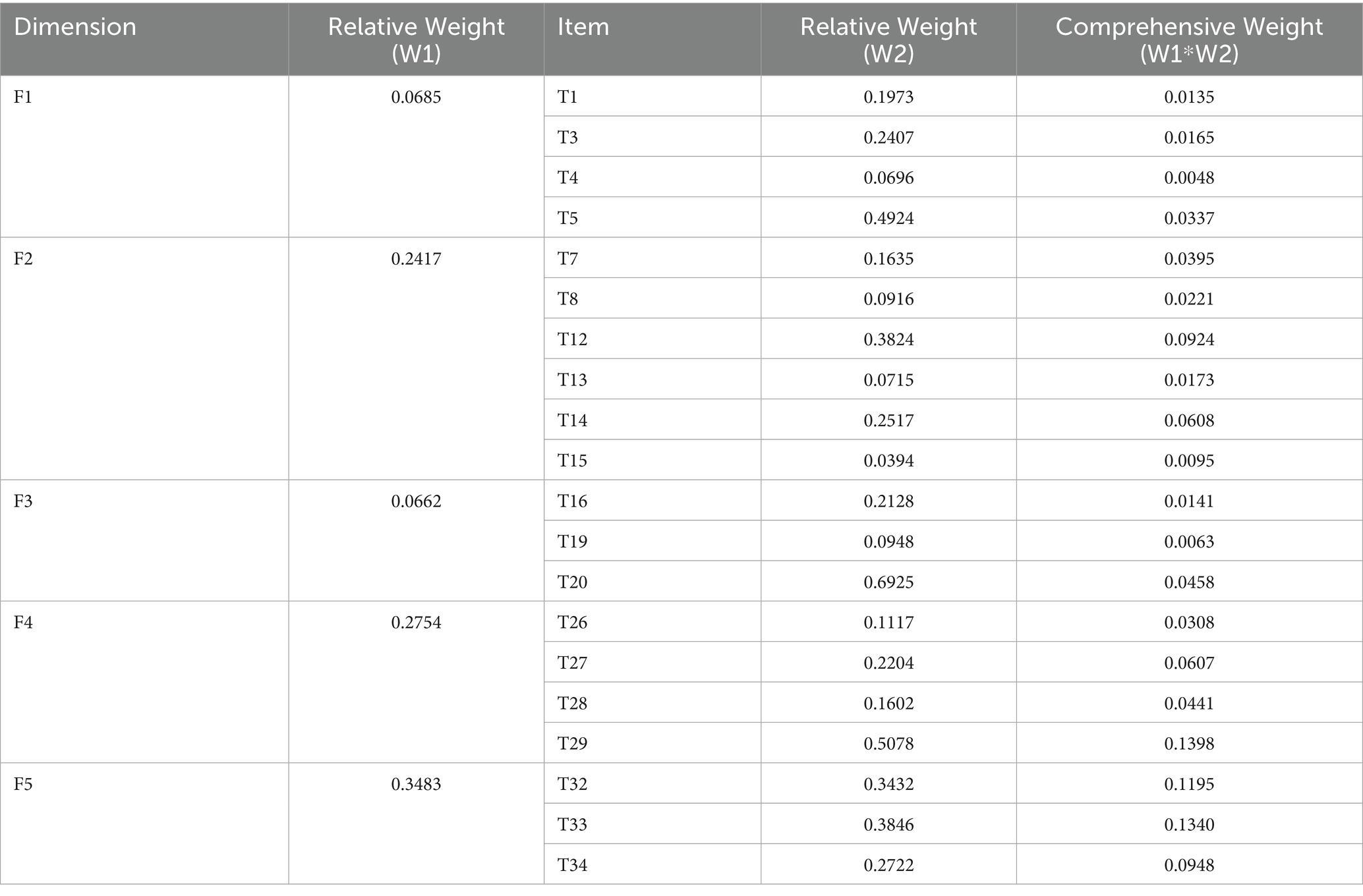Select the T29 item cell
Screen dimensions: 1363x896
pyautogui.click(x=572, y=744)
